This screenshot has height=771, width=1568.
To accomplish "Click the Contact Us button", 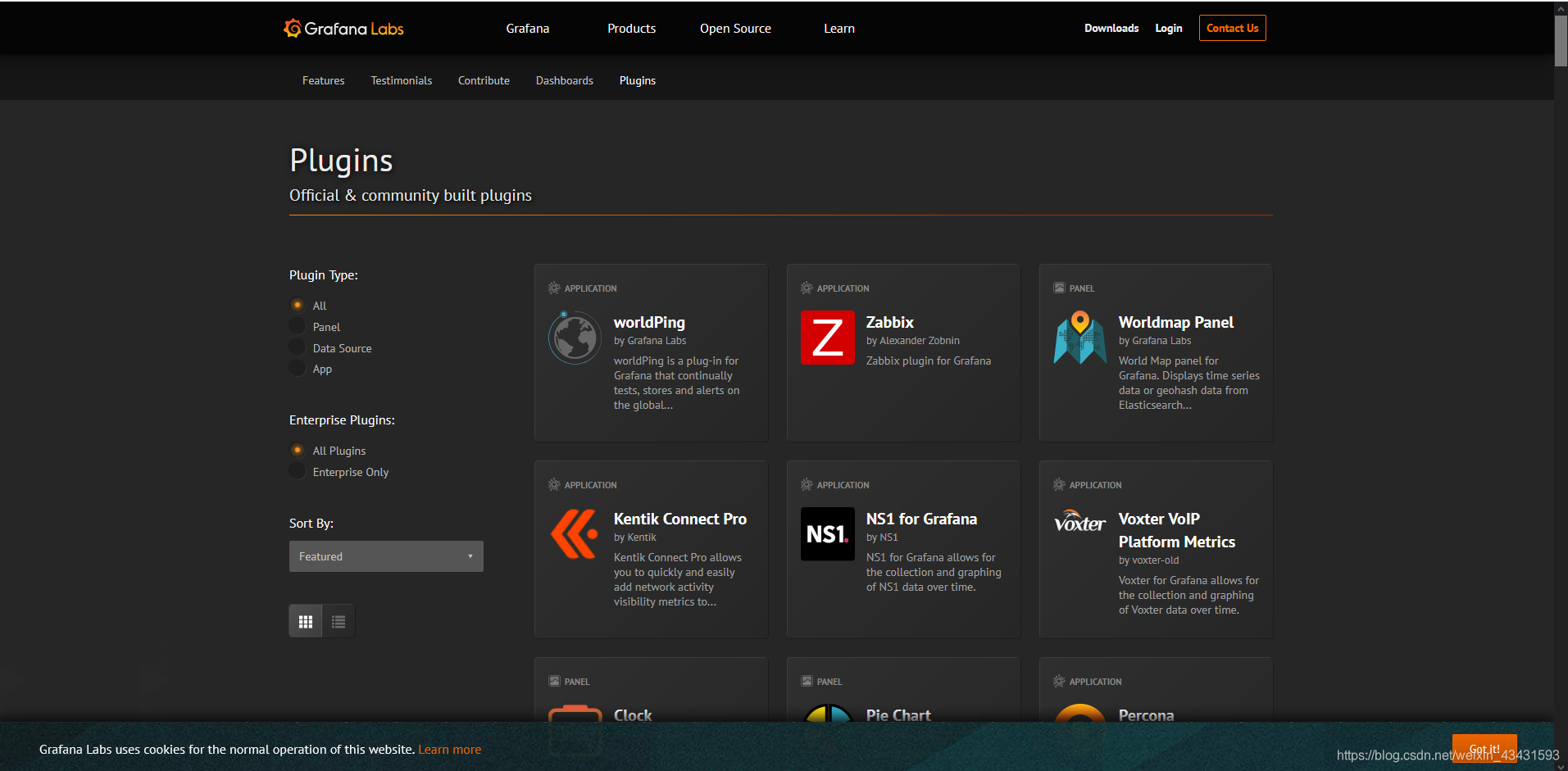I will point(1232,28).
